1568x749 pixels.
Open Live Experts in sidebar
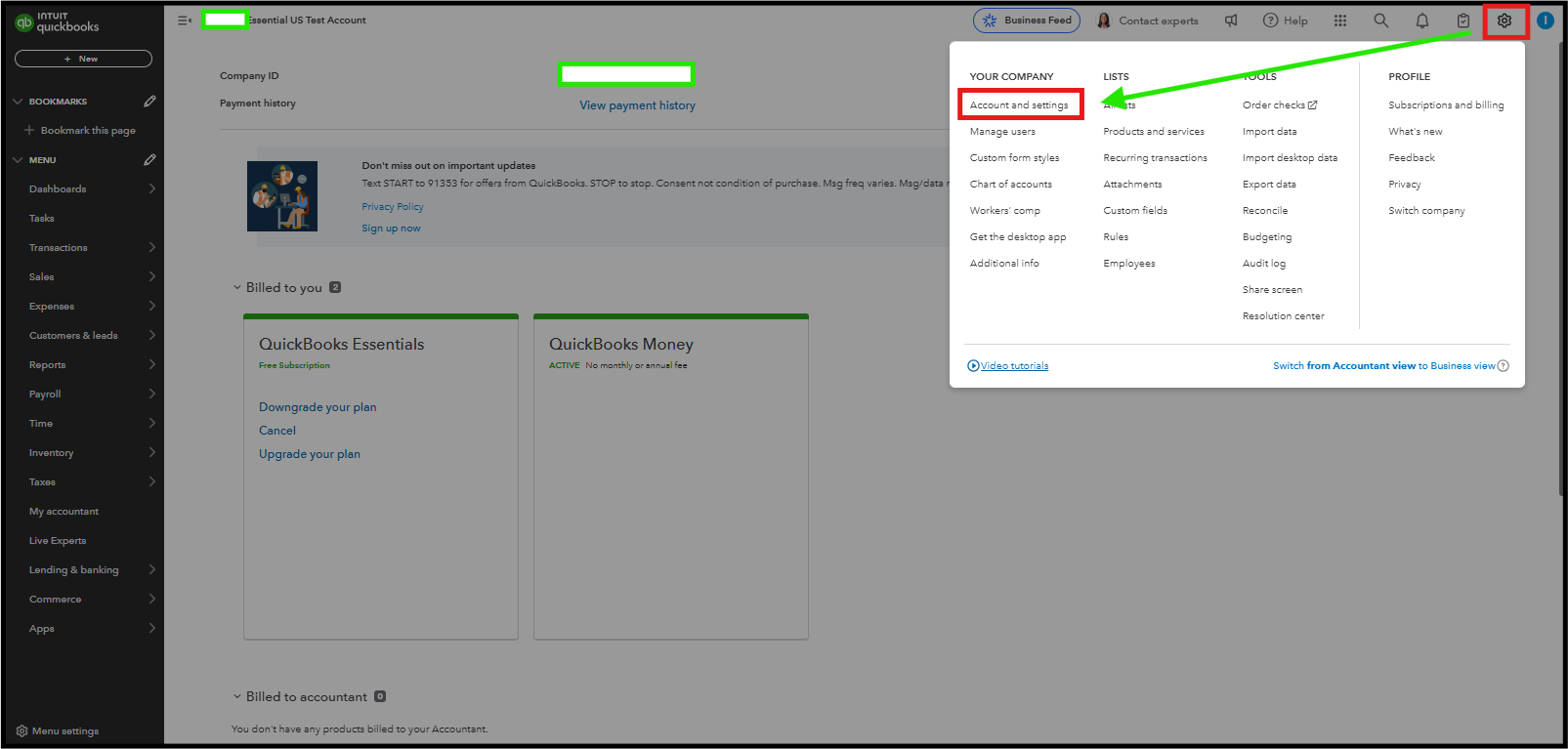[58, 541]
